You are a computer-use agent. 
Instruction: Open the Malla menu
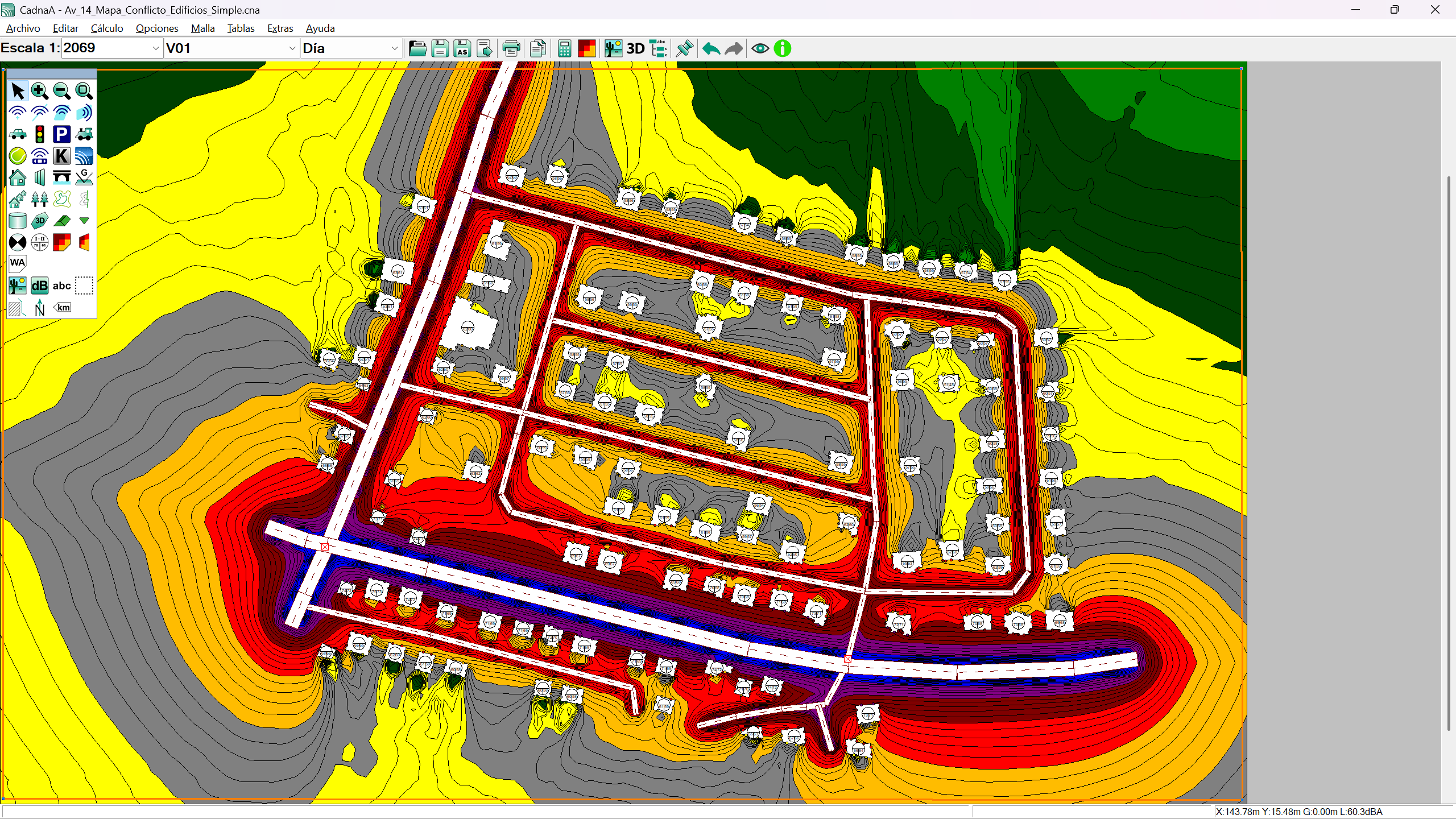[203, 28]
